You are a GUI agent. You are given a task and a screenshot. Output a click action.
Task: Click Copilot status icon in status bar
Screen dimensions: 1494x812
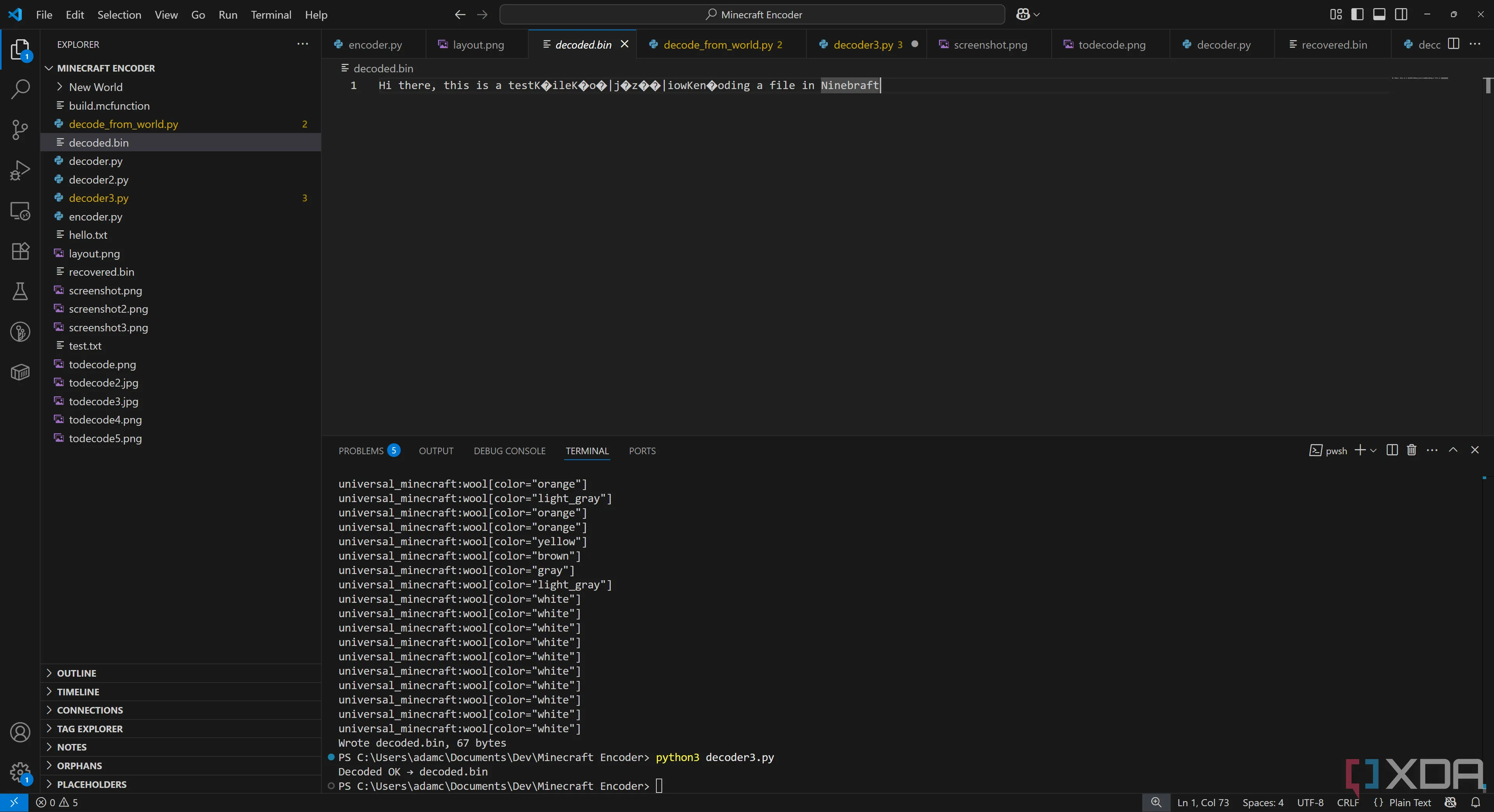point(1450,803)
